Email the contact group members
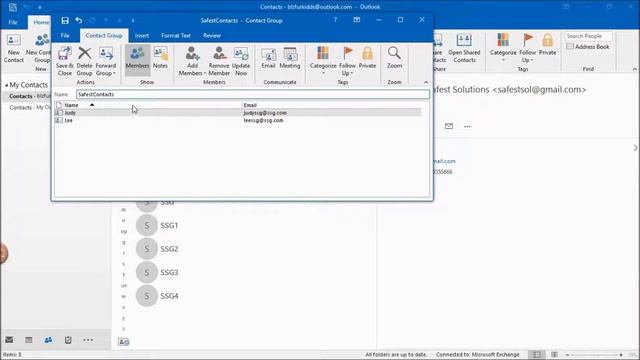 (268, 58)
